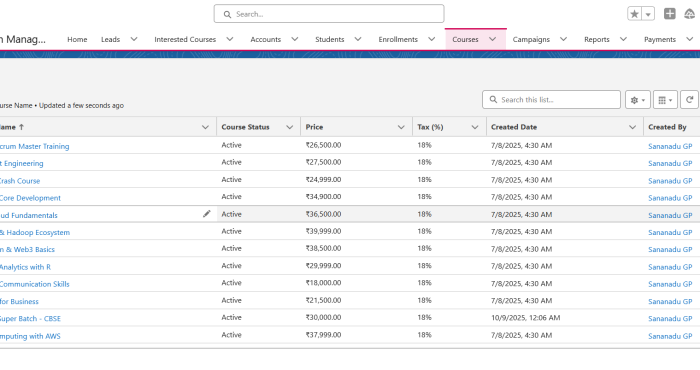The image size is (700, 370).
Task: Sort by the Tax (%) column header
Action: point(430,127)
